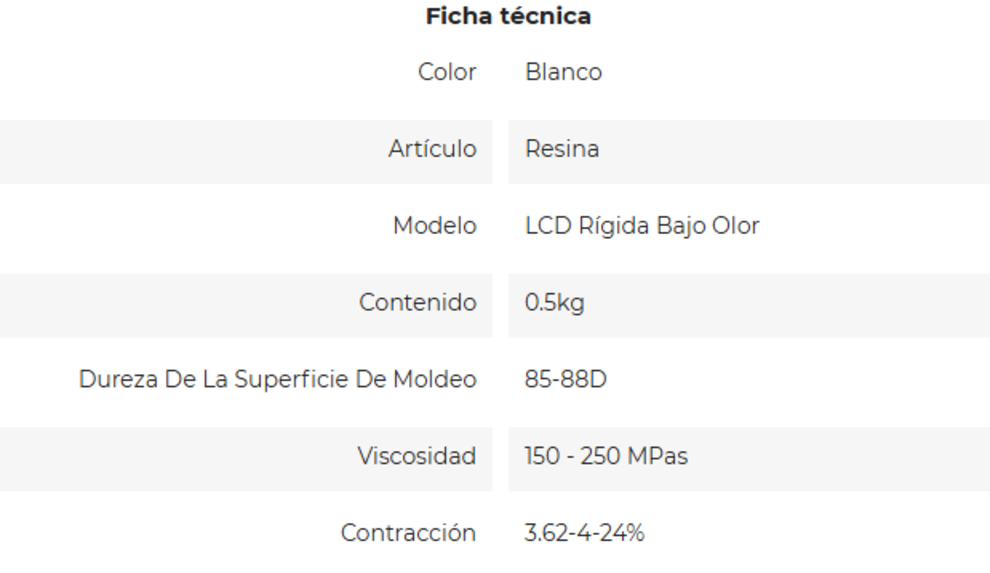990x573 pixels.
Task: Click the '3.62-4-24%' shrinkage value
Action: click(584, 533)
